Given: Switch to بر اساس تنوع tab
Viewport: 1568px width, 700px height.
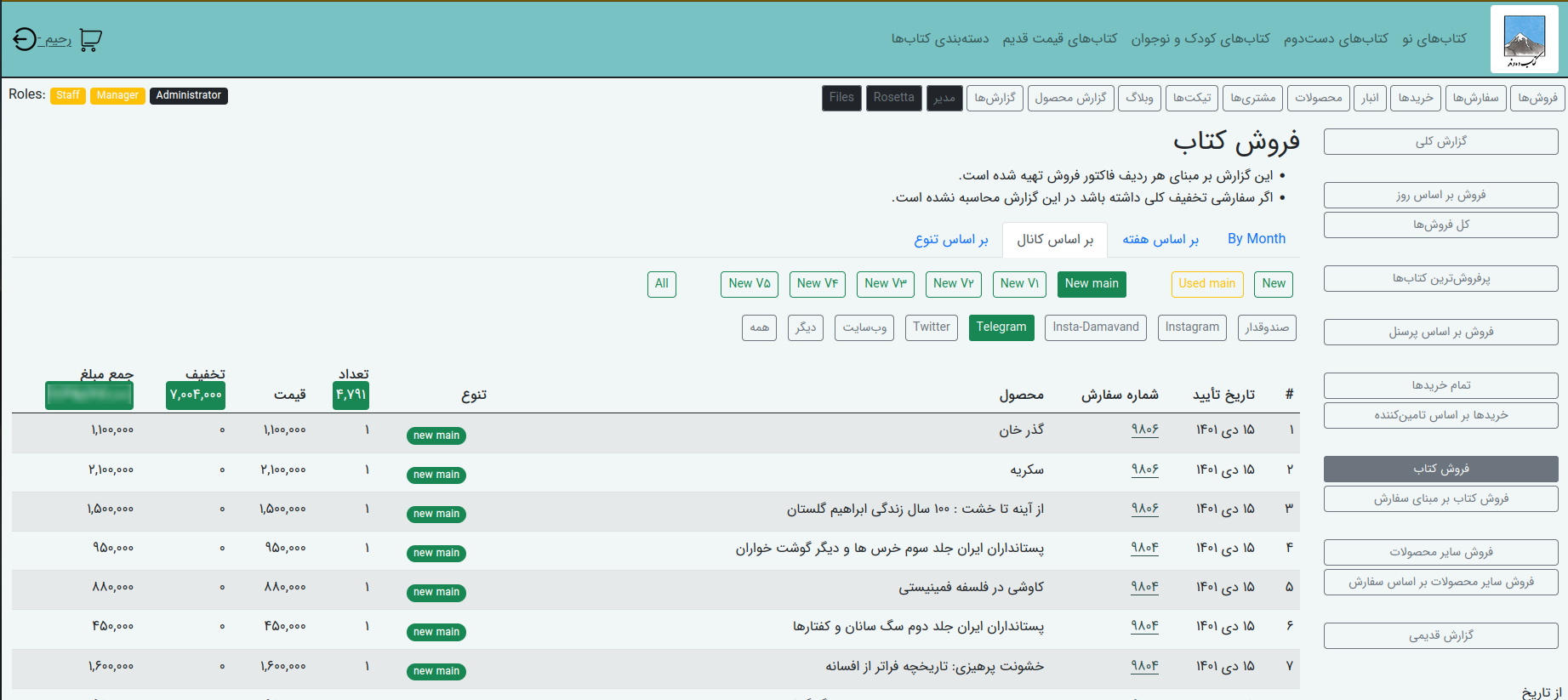Looking at the screenshot, I should [951, 239].
